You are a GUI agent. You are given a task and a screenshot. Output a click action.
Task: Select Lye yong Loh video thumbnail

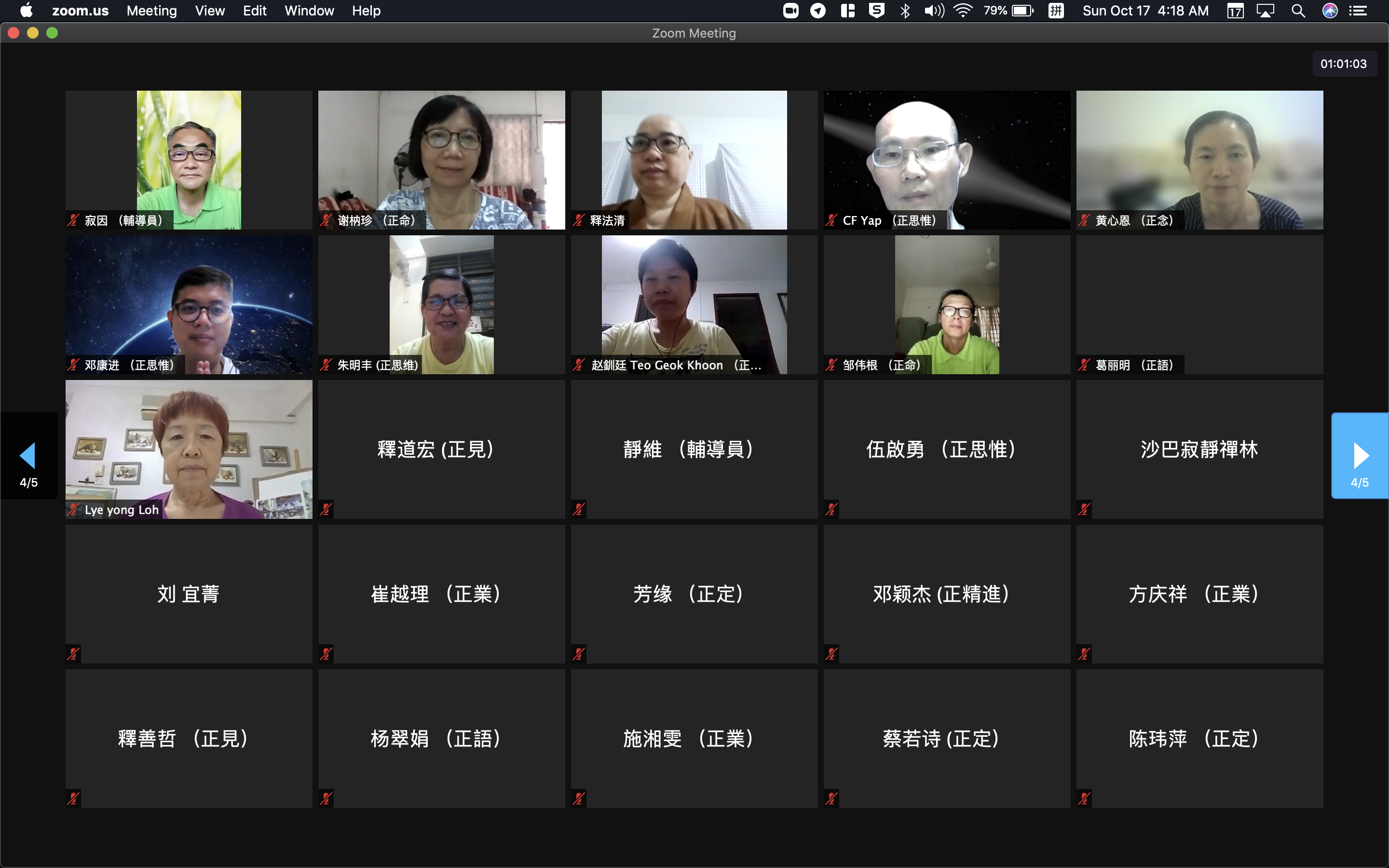[x=189, y=449]
